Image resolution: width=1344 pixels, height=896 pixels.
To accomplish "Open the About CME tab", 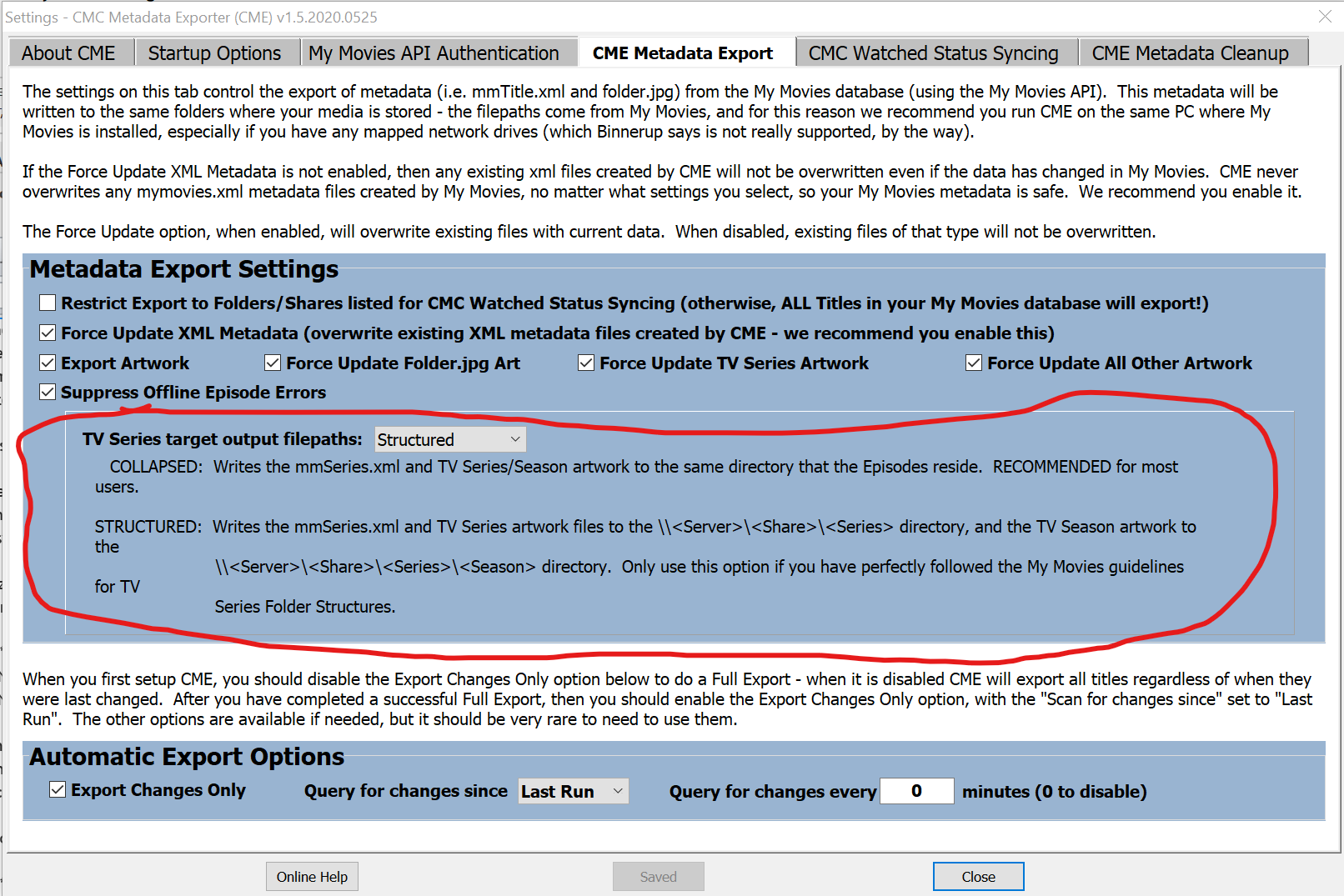I will pos(69,53).
